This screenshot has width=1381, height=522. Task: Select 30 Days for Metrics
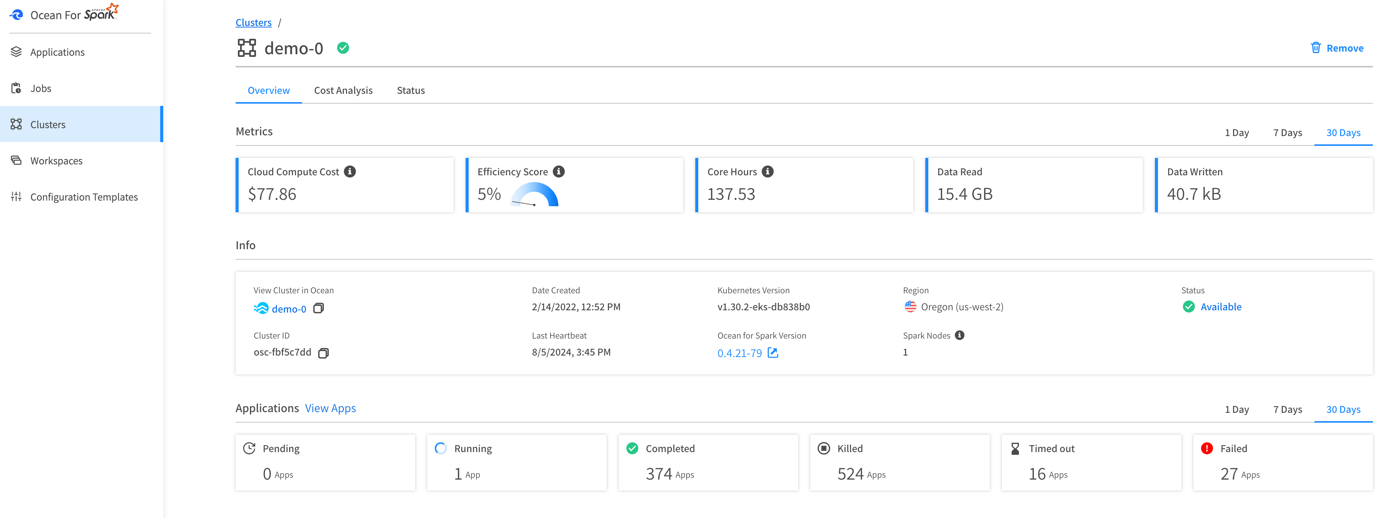1343,132
